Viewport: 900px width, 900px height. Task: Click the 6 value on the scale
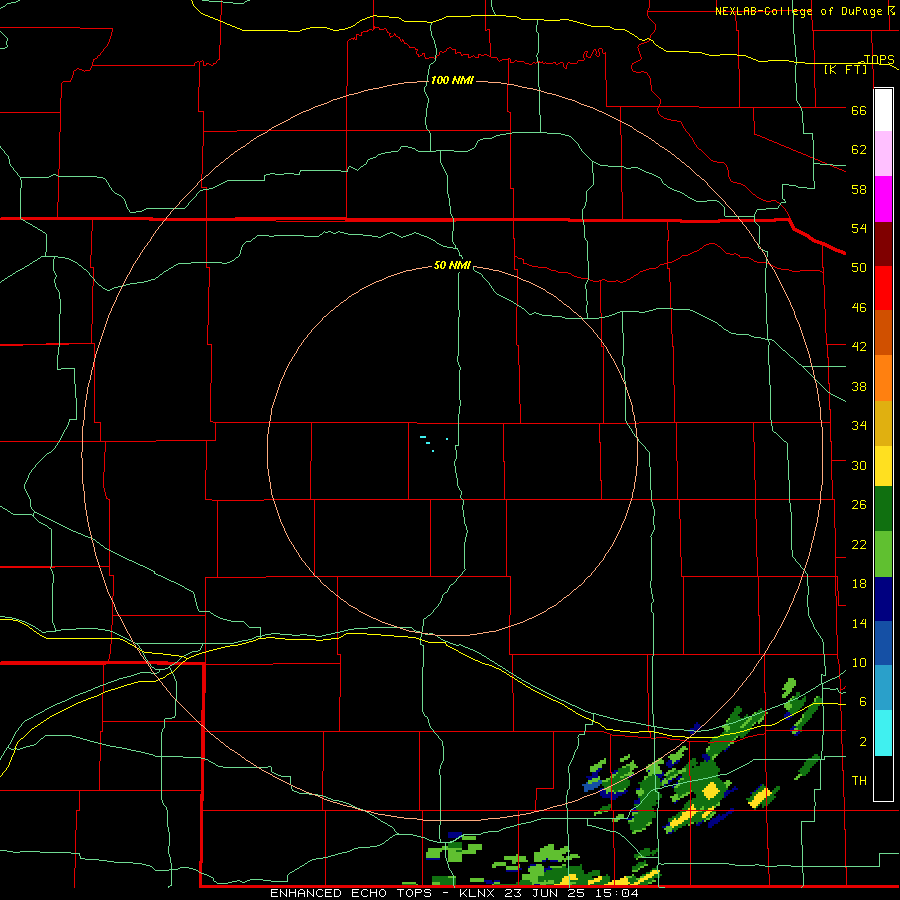click(863, 702)
